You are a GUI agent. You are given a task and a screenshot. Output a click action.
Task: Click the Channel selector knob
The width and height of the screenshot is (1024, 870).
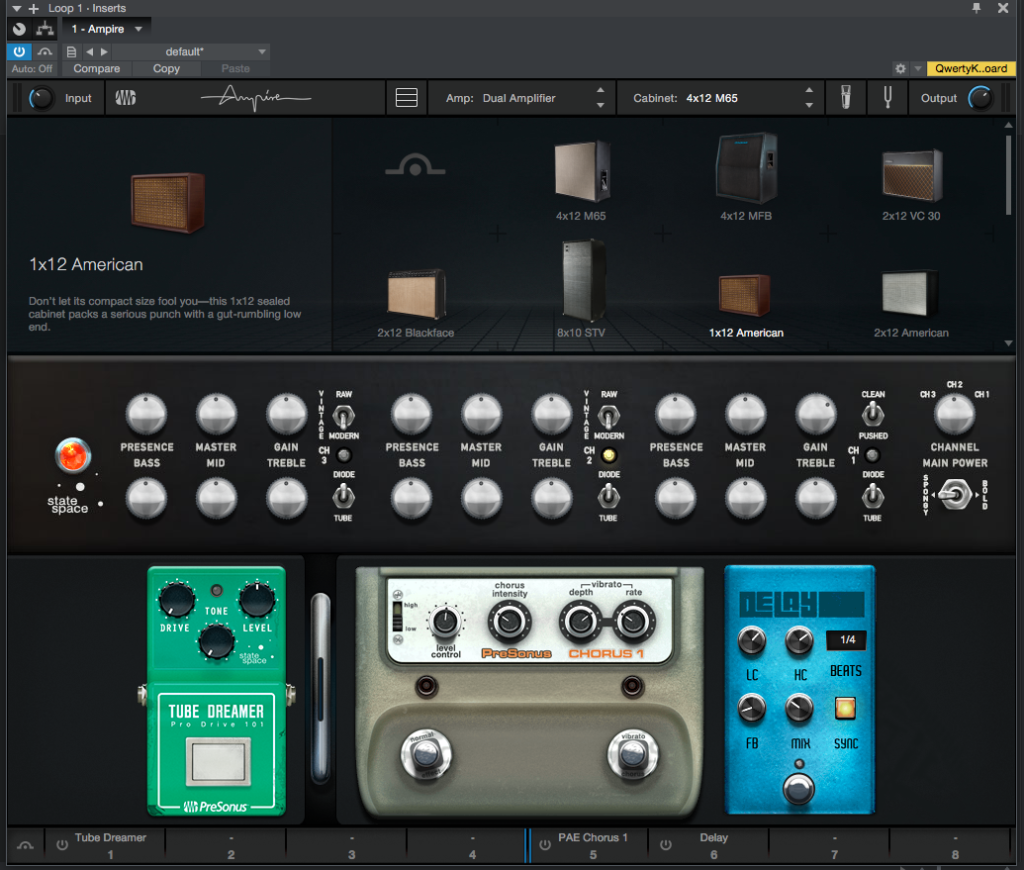coord(954,414)
